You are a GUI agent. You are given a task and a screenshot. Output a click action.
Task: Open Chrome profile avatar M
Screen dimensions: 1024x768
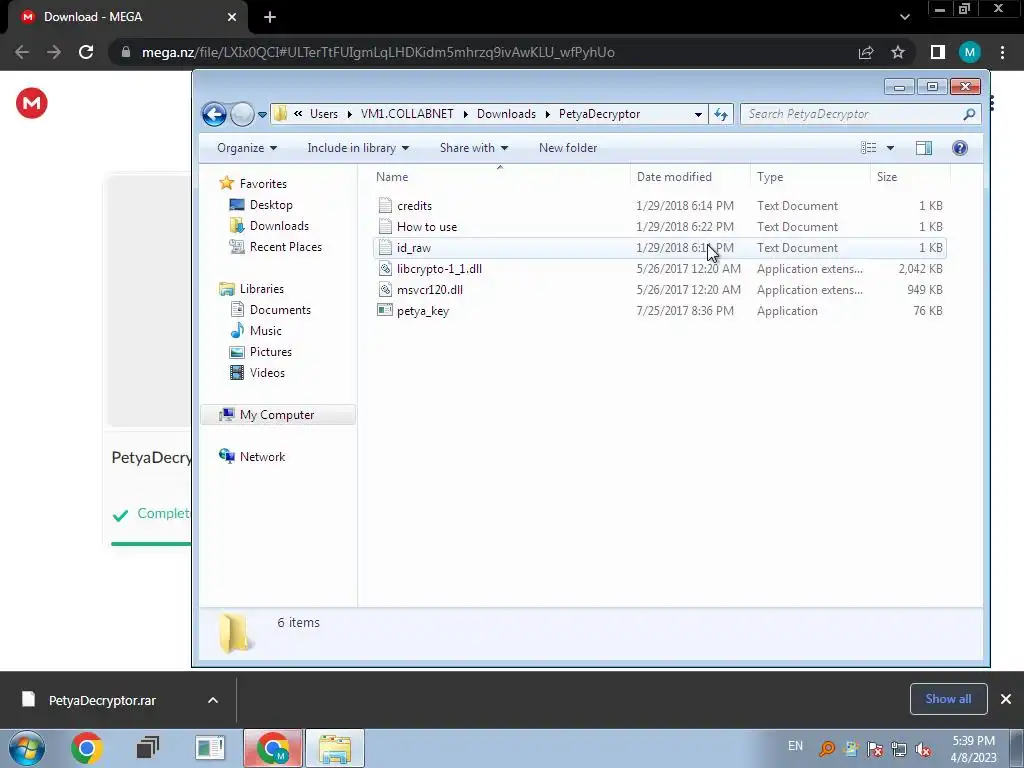[x=970, y=52]
